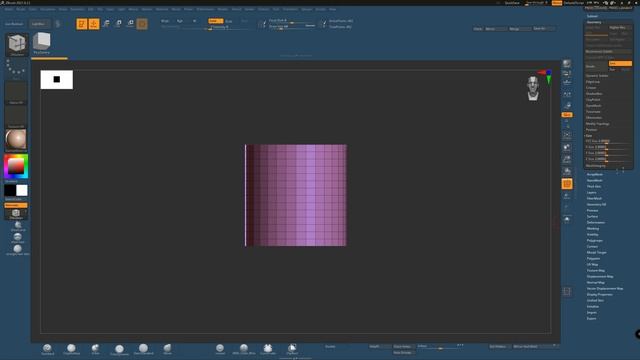The height and width of the screenshot is (360, 640).
Task: Toggle the Ghost button on right shelf
Action: pos(567,207)
